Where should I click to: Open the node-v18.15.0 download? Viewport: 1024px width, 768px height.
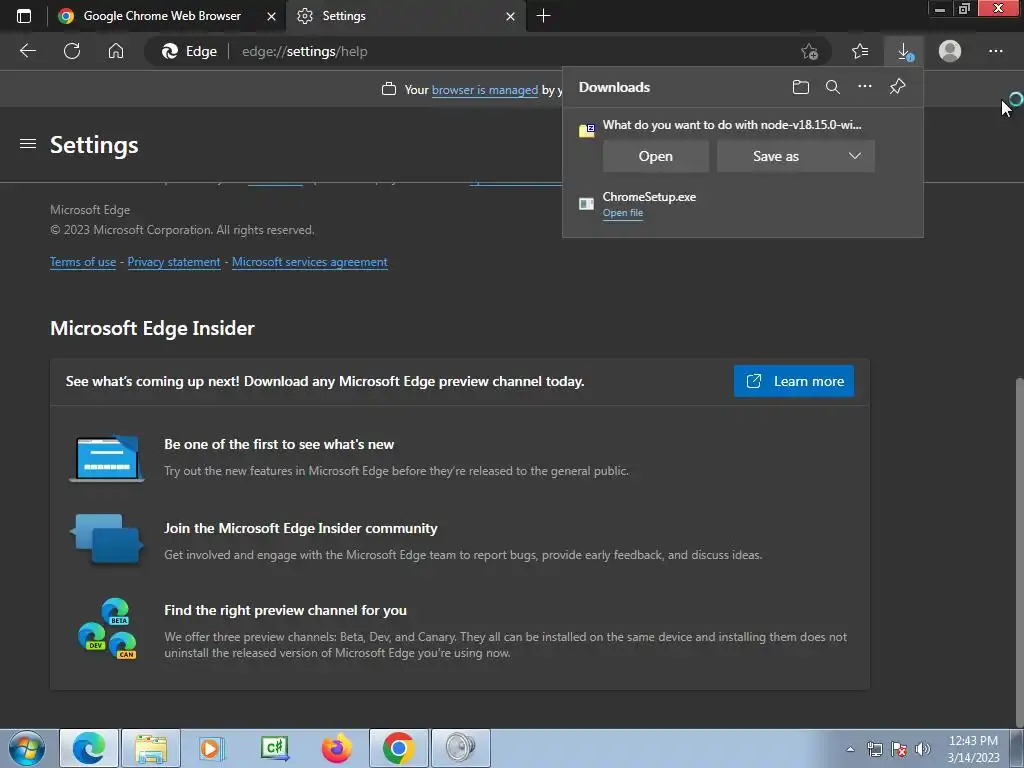coord(656,156)
